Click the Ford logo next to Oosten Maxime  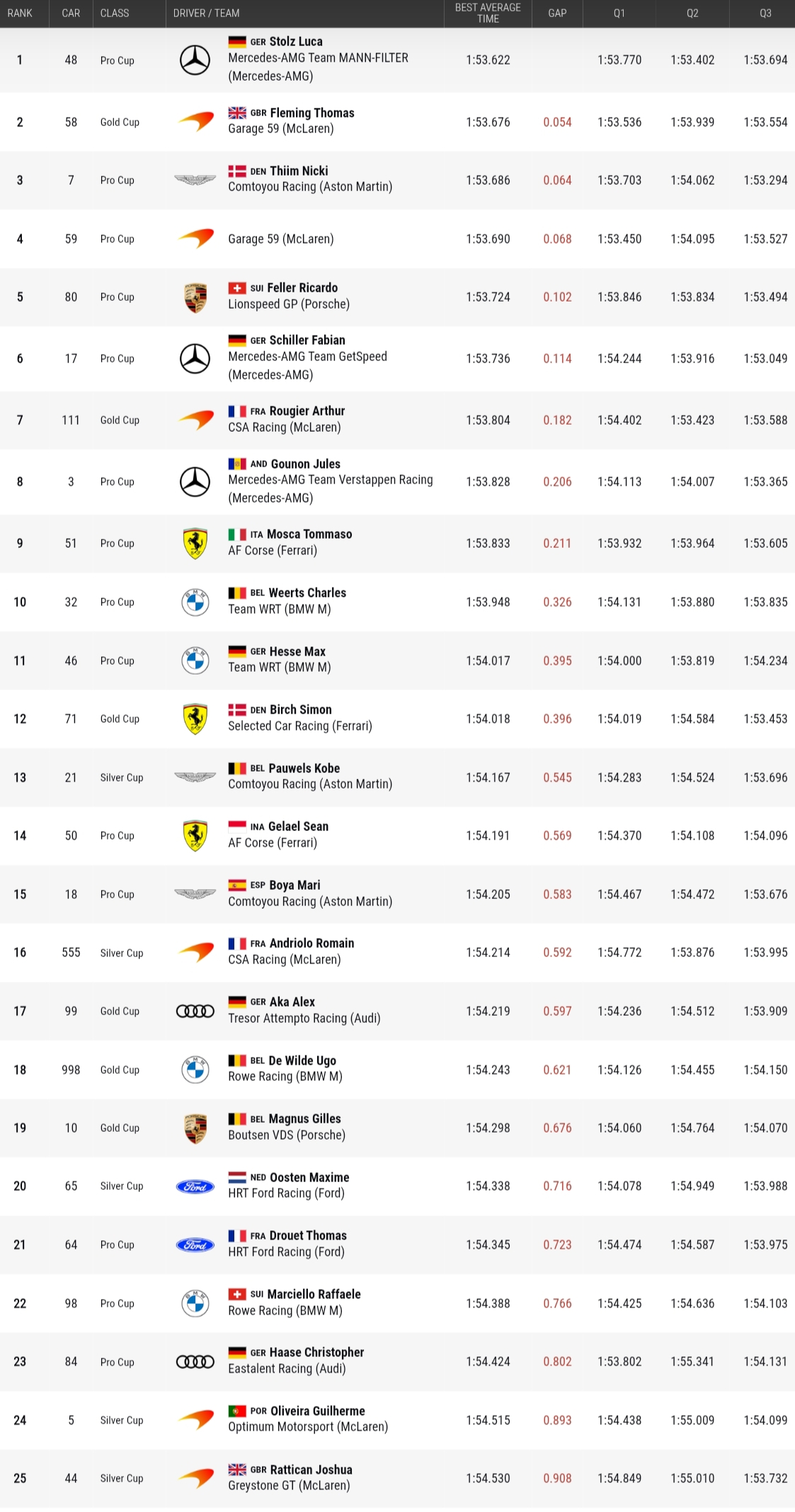click(x=195, y=1186)
